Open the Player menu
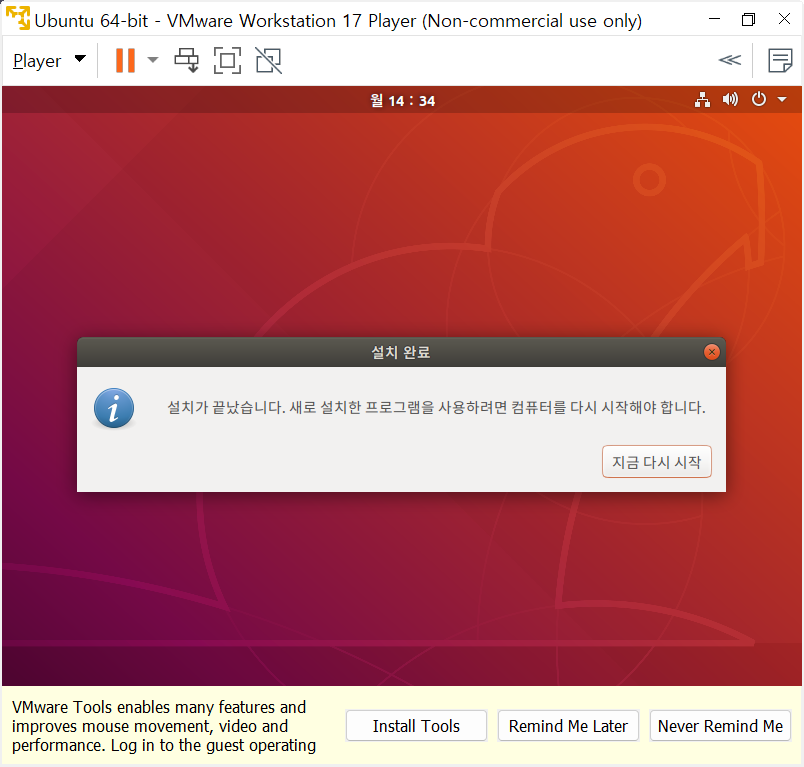 pos(49,60)
